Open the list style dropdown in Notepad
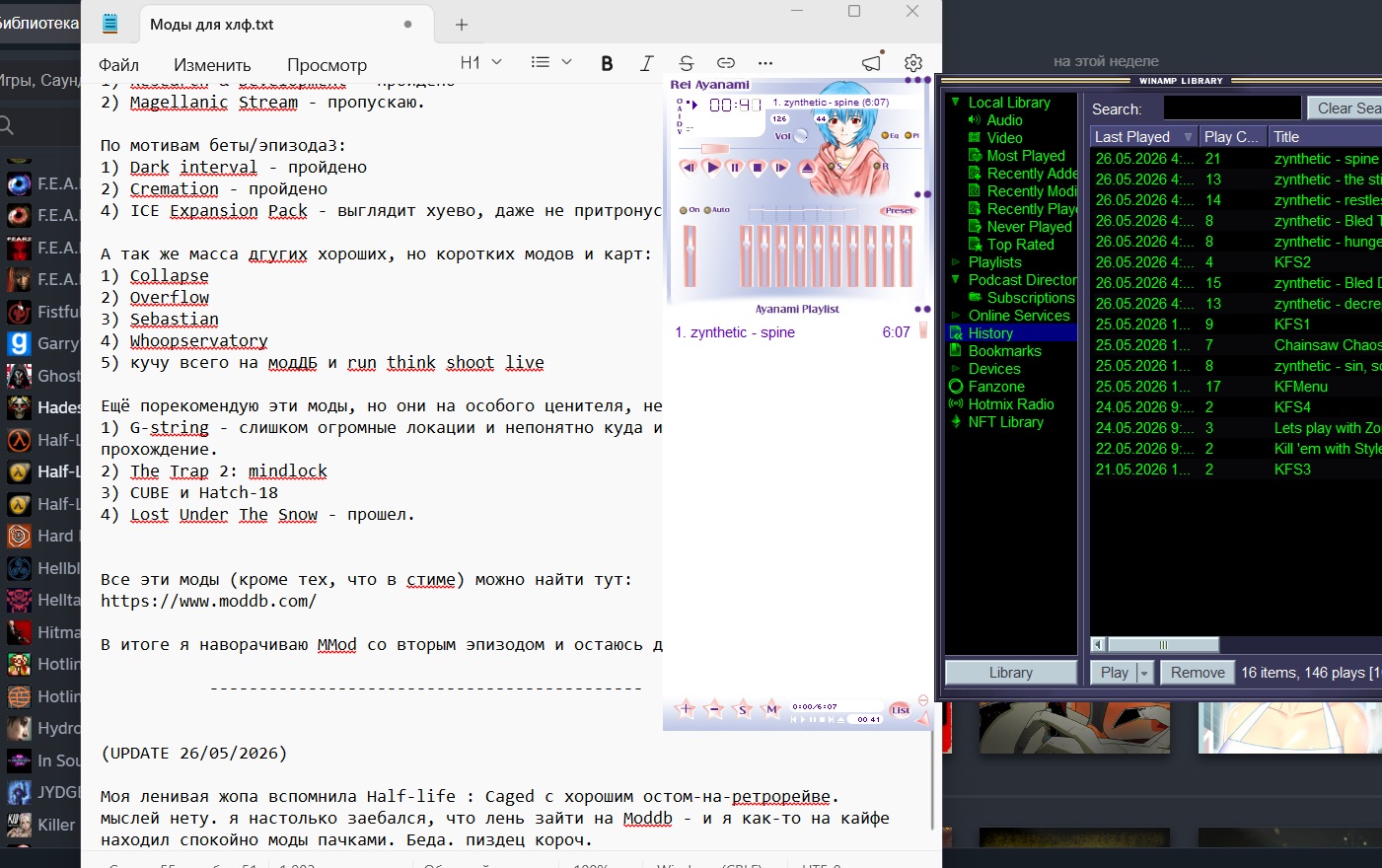Image resolution: width=1382 pixels, height=868 pixels. (x=551, y=62)
